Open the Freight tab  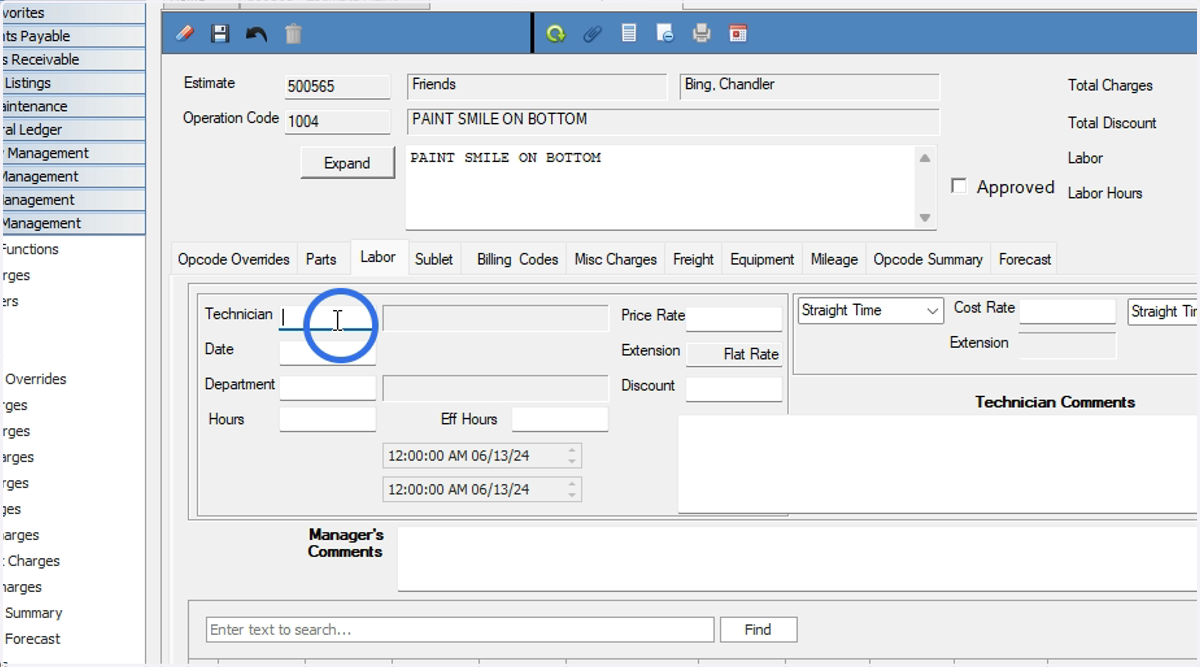tap(693, 259)
